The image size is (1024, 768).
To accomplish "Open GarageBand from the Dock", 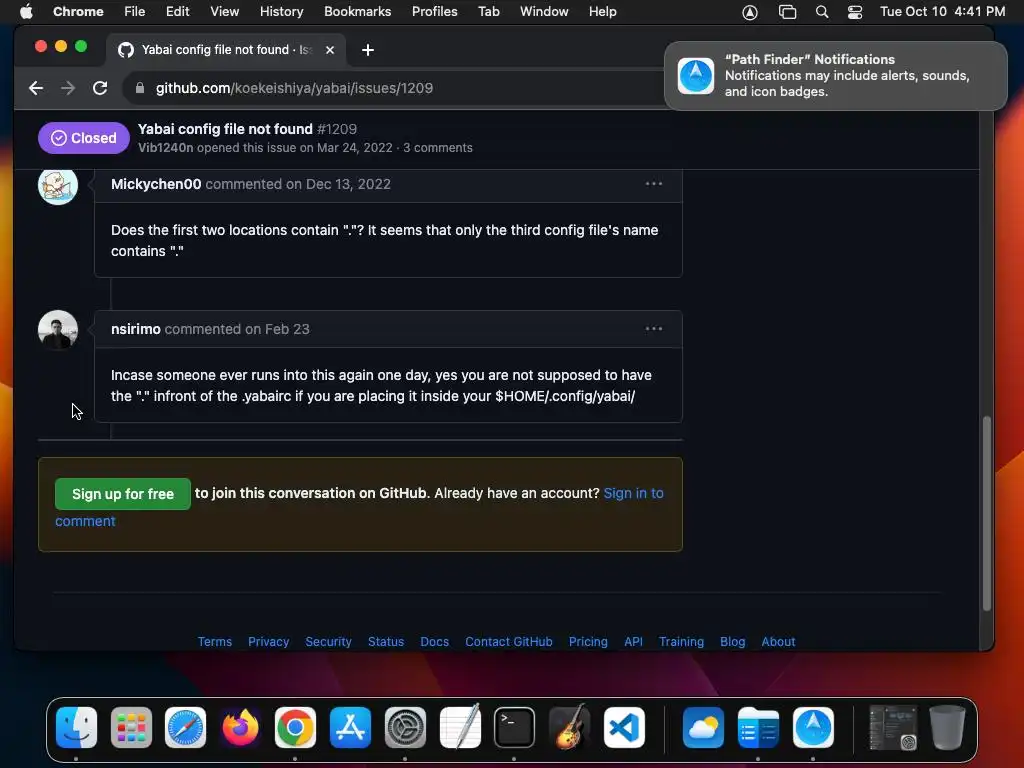I will click(569, 727).
